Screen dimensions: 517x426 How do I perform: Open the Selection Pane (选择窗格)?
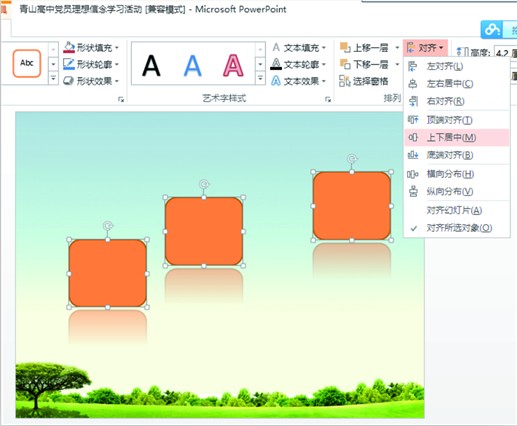pyautogui.click(x=364, y=81)
